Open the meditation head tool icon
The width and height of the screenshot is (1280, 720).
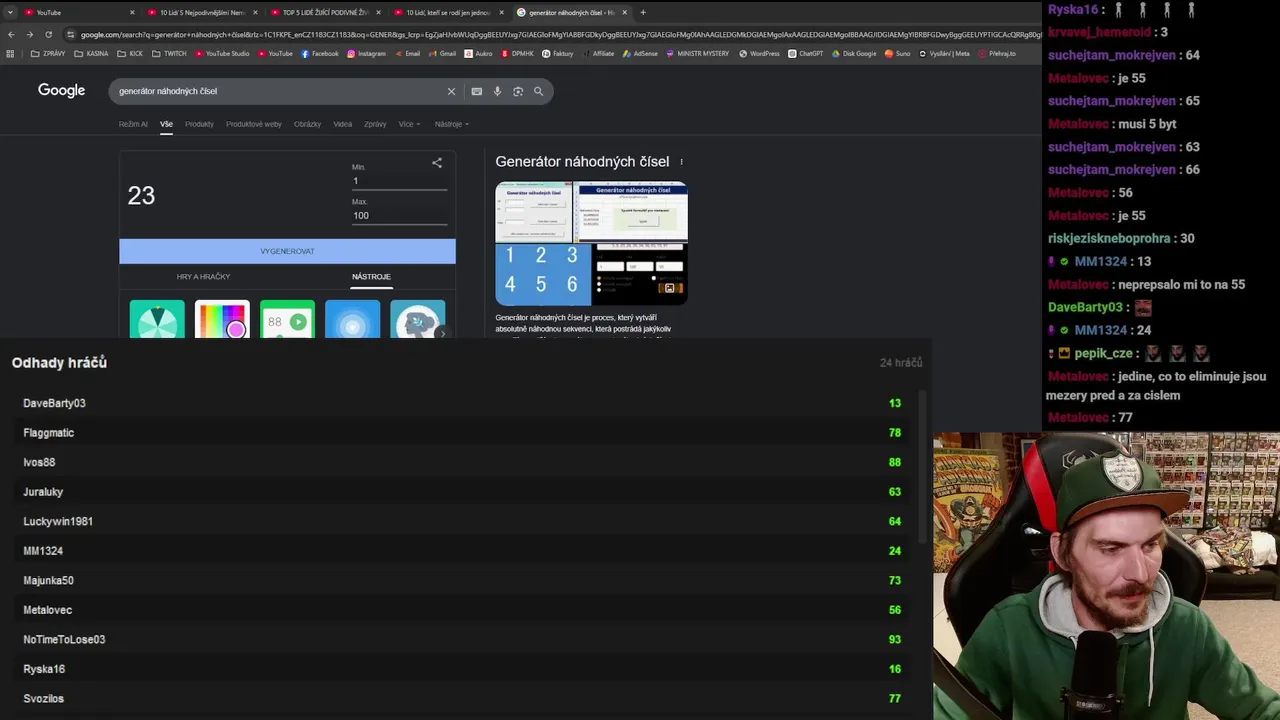pyautogui.click(x=417, y=320)
